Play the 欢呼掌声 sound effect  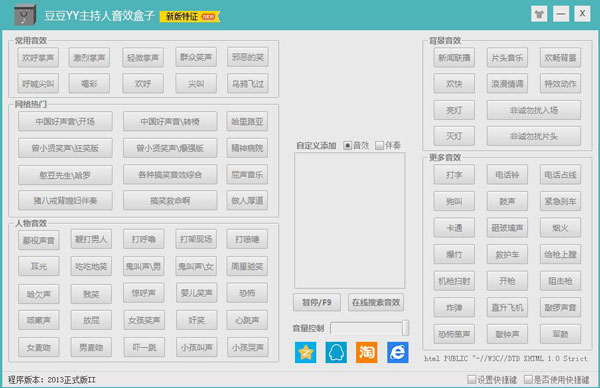[x=38, y=58]
